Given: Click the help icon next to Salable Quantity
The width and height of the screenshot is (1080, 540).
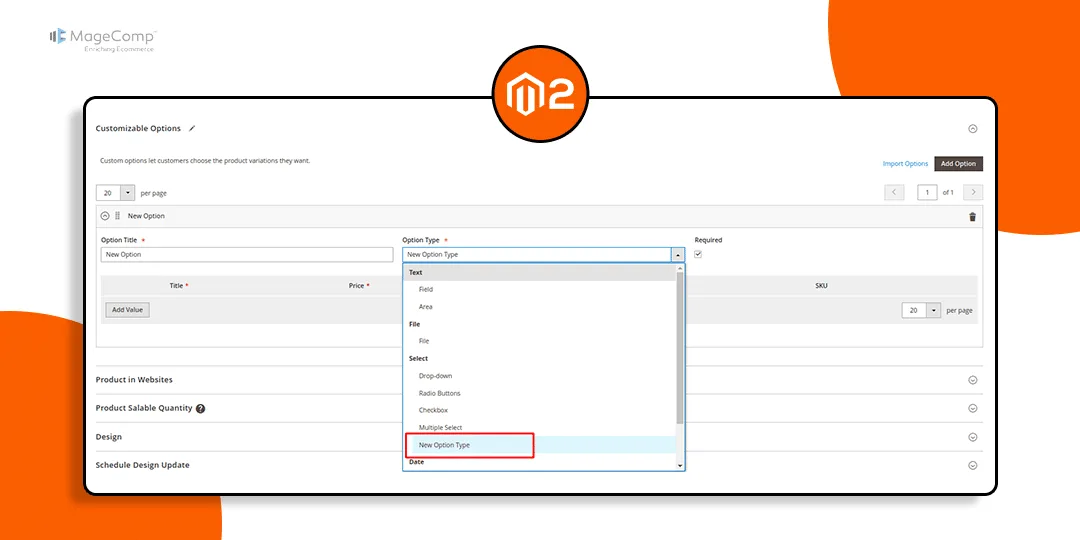Looking at the screenshot, I should 200,408.
